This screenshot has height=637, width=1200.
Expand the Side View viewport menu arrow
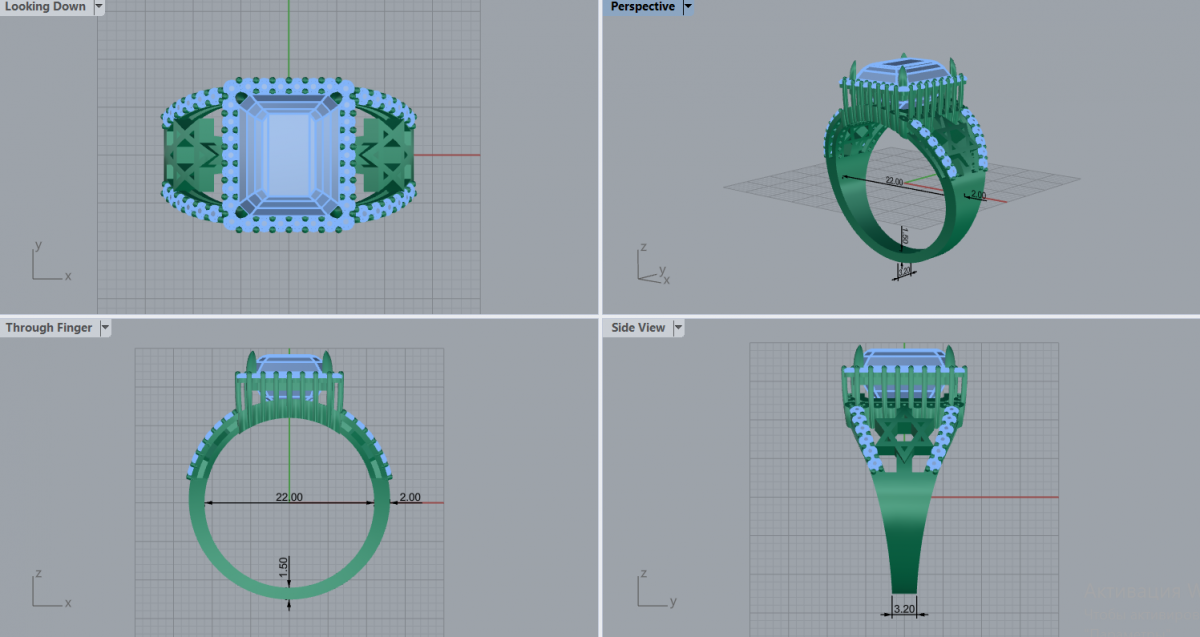(x=678, y=328)
